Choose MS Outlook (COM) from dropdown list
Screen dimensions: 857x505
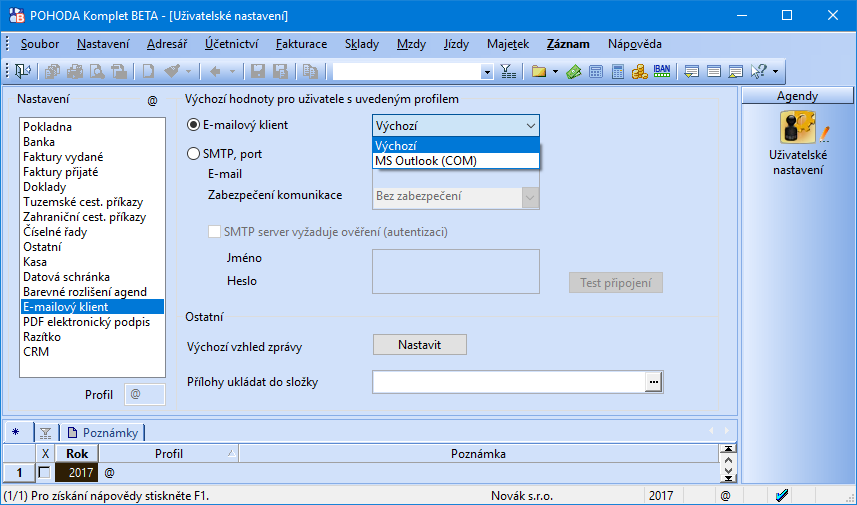(456, 161)
